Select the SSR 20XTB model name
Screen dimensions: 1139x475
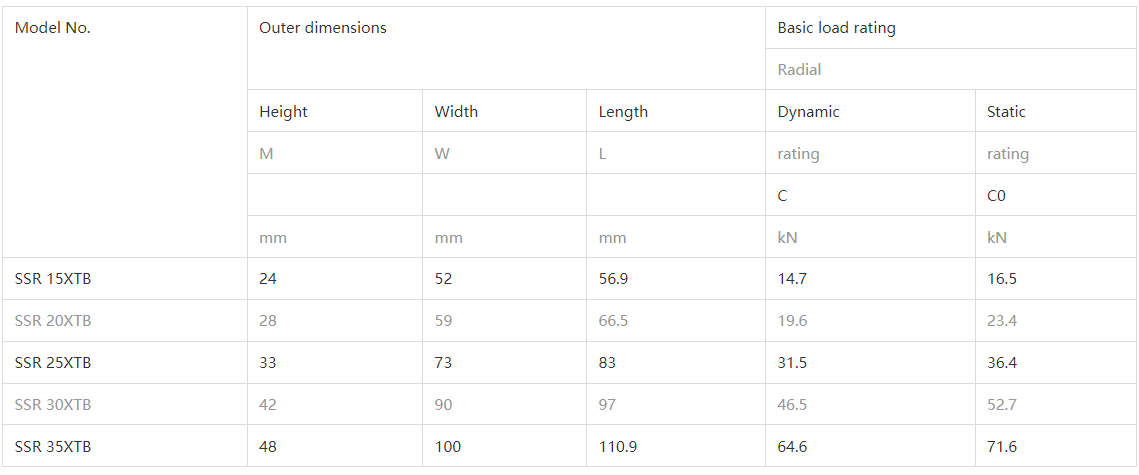tap(53, 321)
